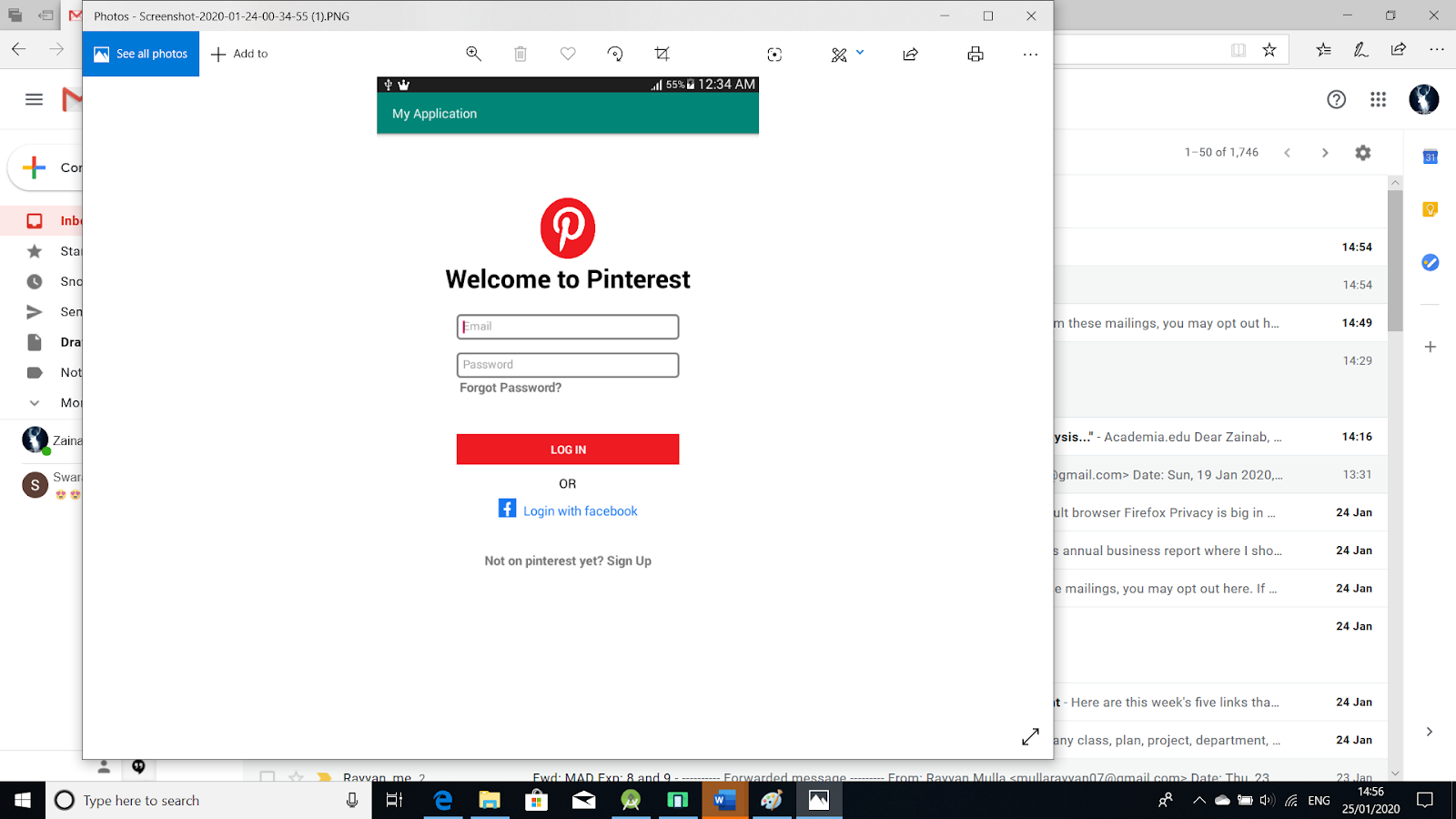Open Google account avatar in Gmail
1456x819 pixels.
(1424, 99)
